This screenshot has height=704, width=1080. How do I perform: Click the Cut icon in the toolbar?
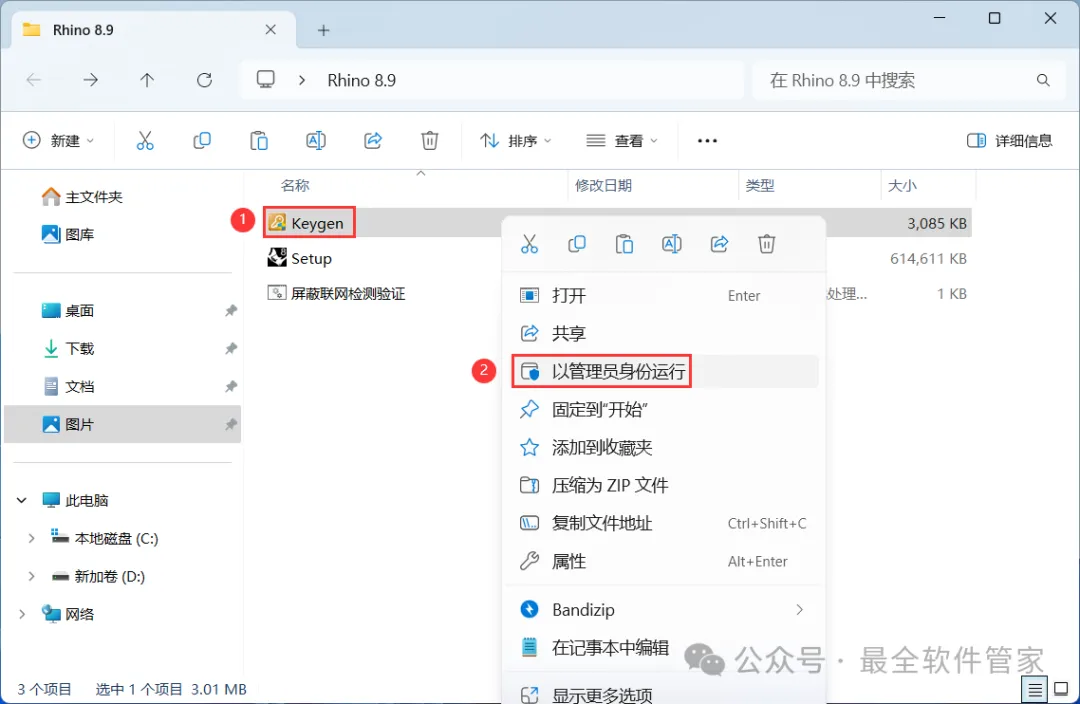pos(145,141)
